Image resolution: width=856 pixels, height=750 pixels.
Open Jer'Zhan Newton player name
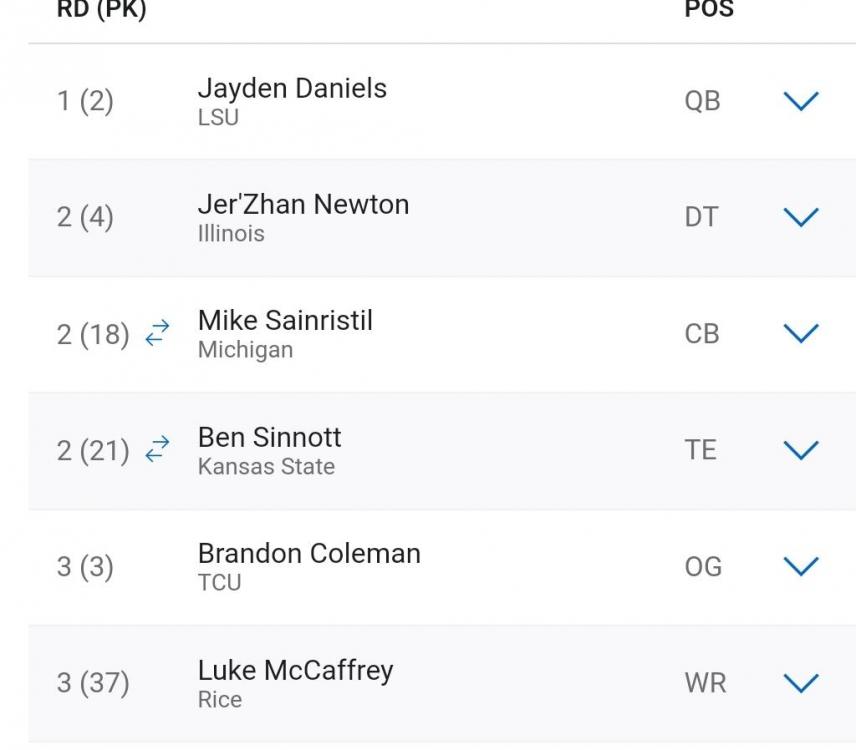(x=303, y=204)
